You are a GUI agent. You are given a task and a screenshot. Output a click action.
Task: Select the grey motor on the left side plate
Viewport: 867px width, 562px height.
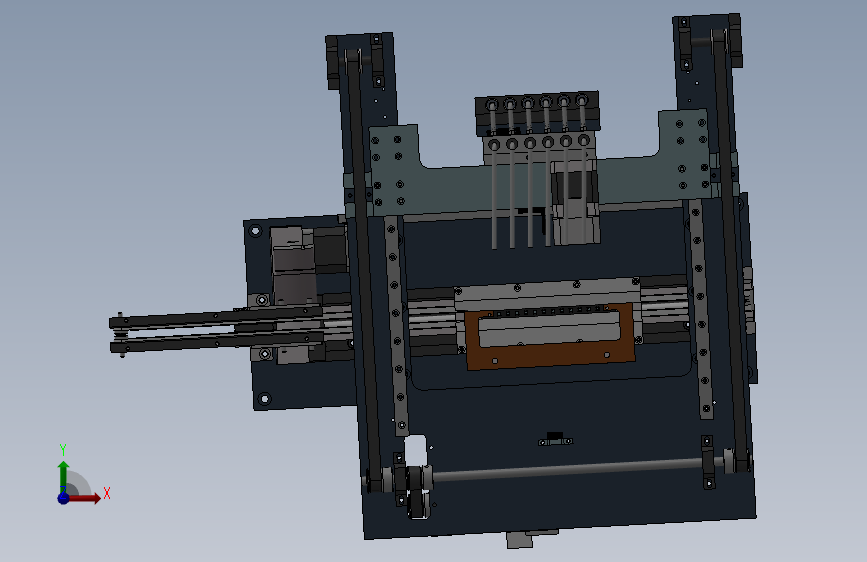click(294, 266)
